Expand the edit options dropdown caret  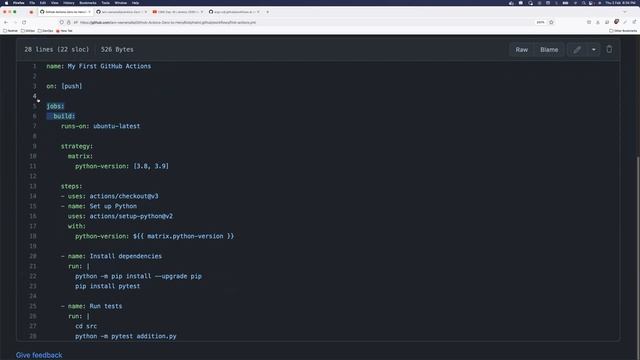pyautogui.click(x=593, y=50)
